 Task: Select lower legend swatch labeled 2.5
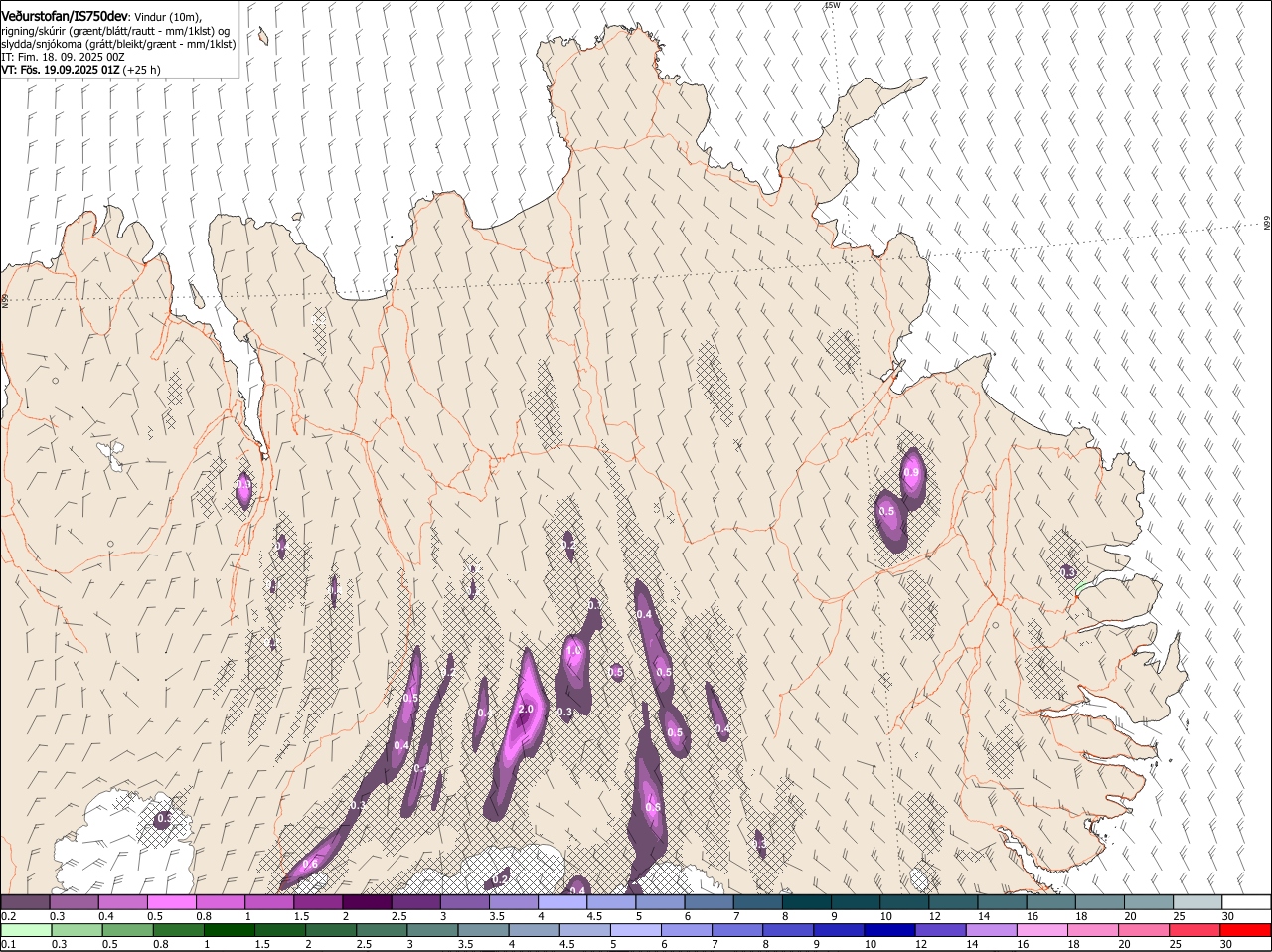tap(381, 930)
